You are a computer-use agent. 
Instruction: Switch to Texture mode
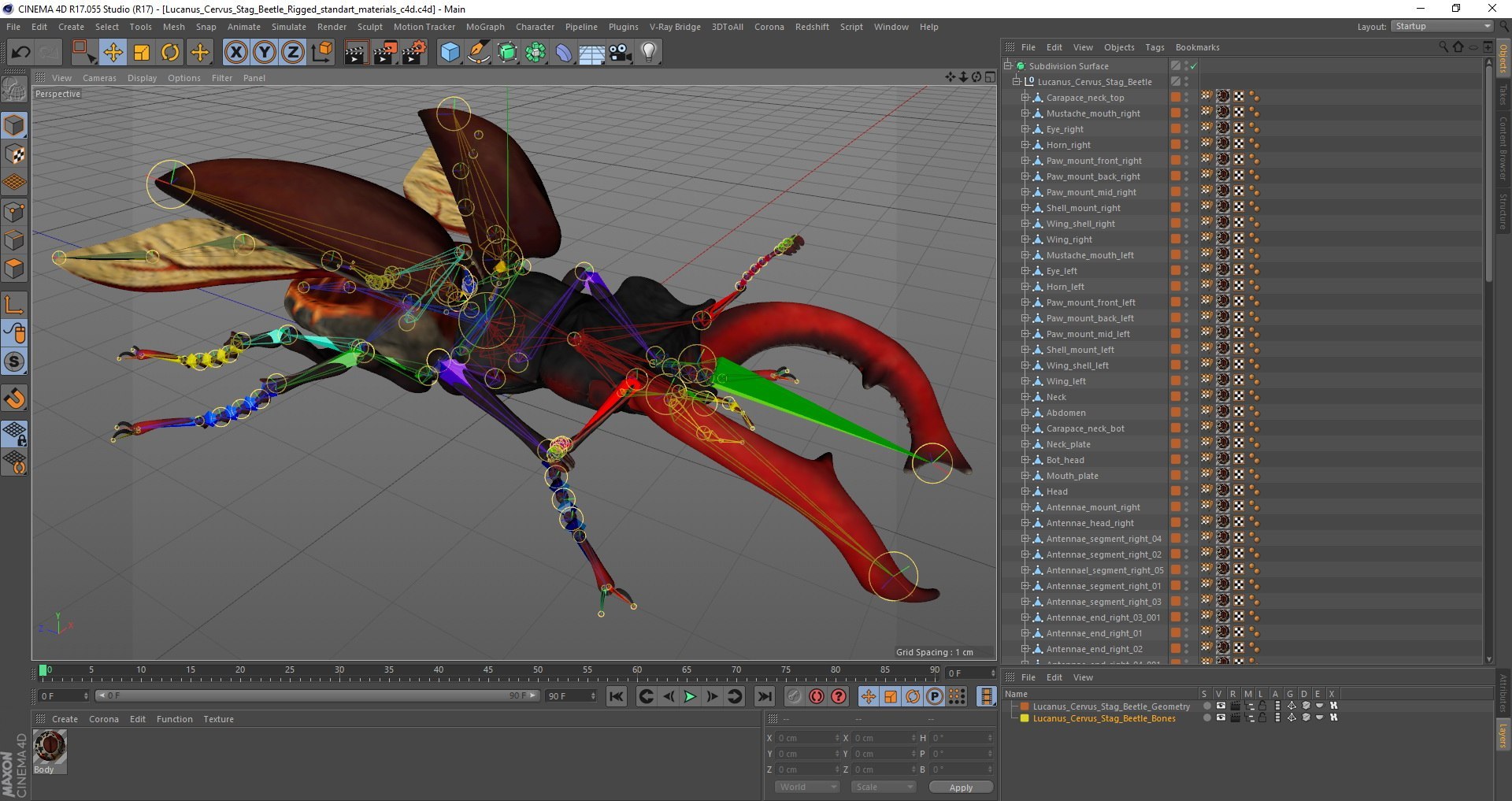coord(14,154)
